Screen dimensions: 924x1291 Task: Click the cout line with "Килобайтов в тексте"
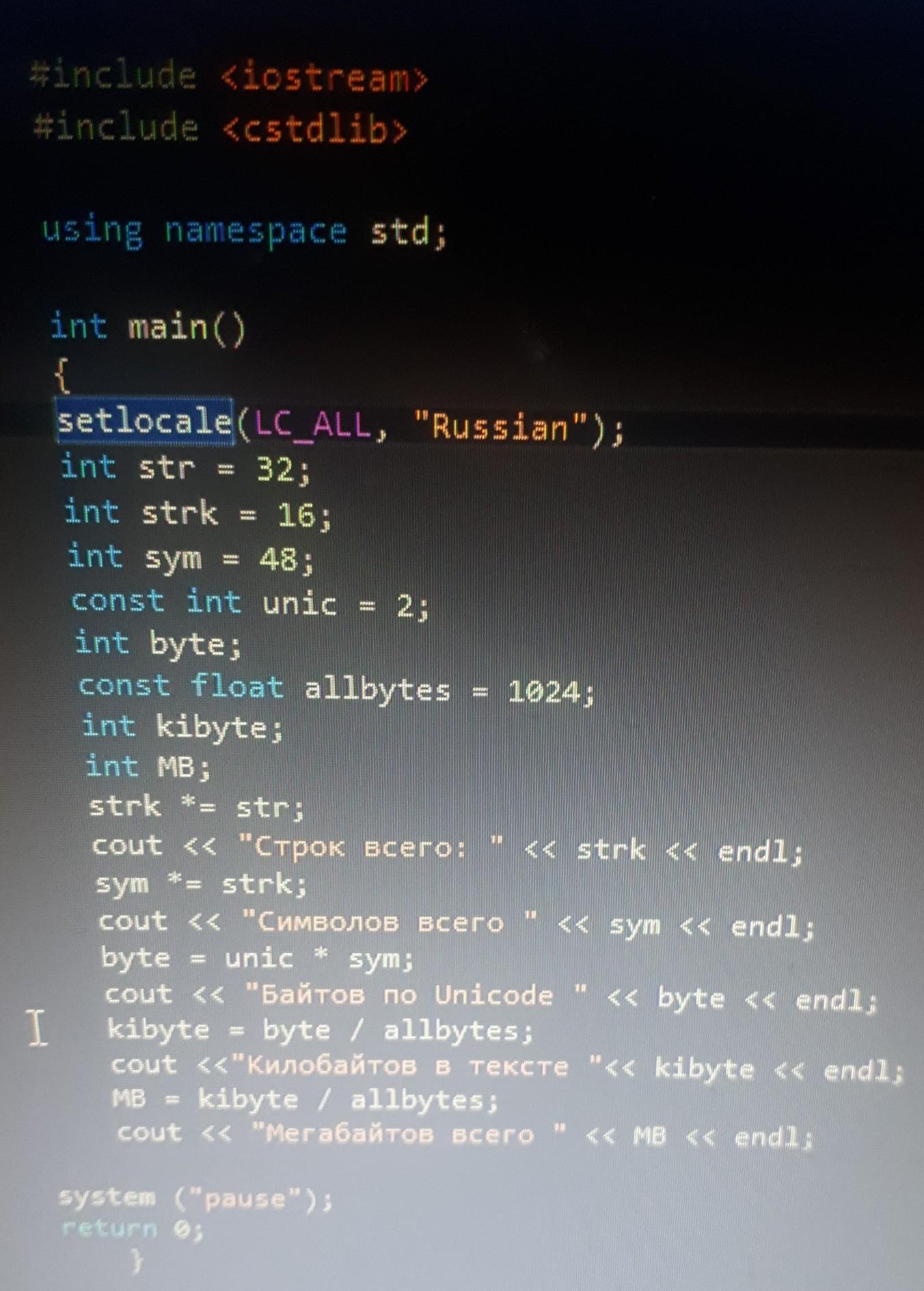click(x=508, y=1068)
